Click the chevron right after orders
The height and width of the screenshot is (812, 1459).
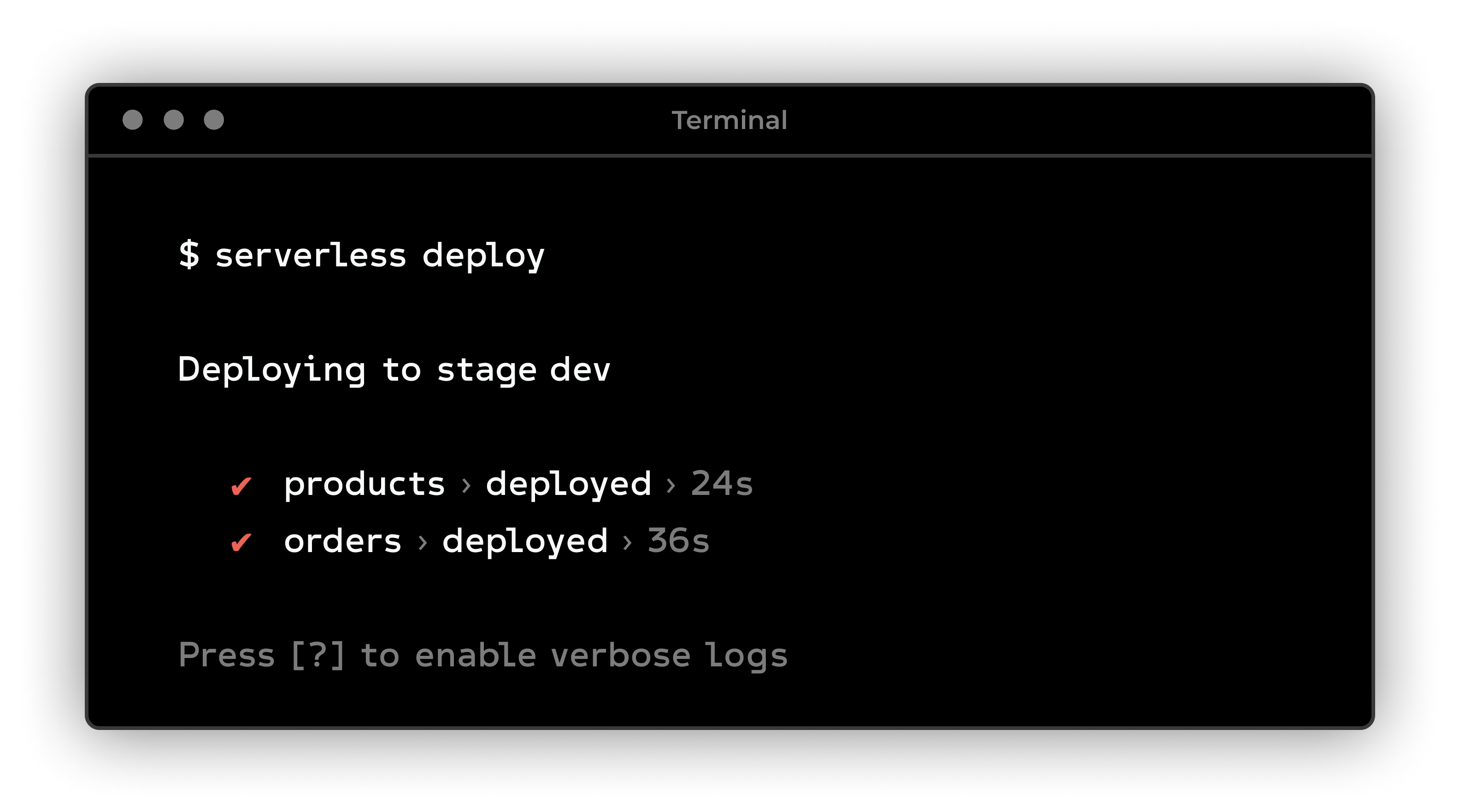423,542
